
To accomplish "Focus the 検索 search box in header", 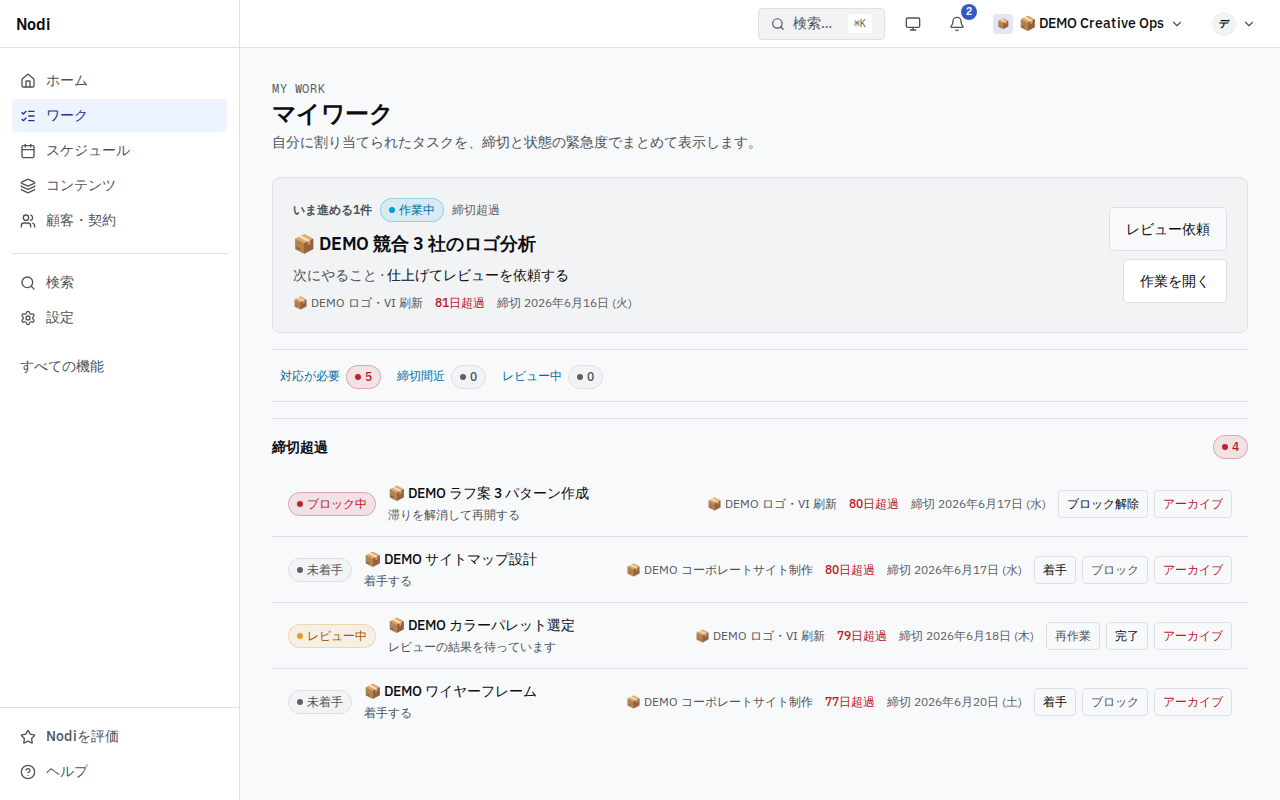I will (821, 24).
